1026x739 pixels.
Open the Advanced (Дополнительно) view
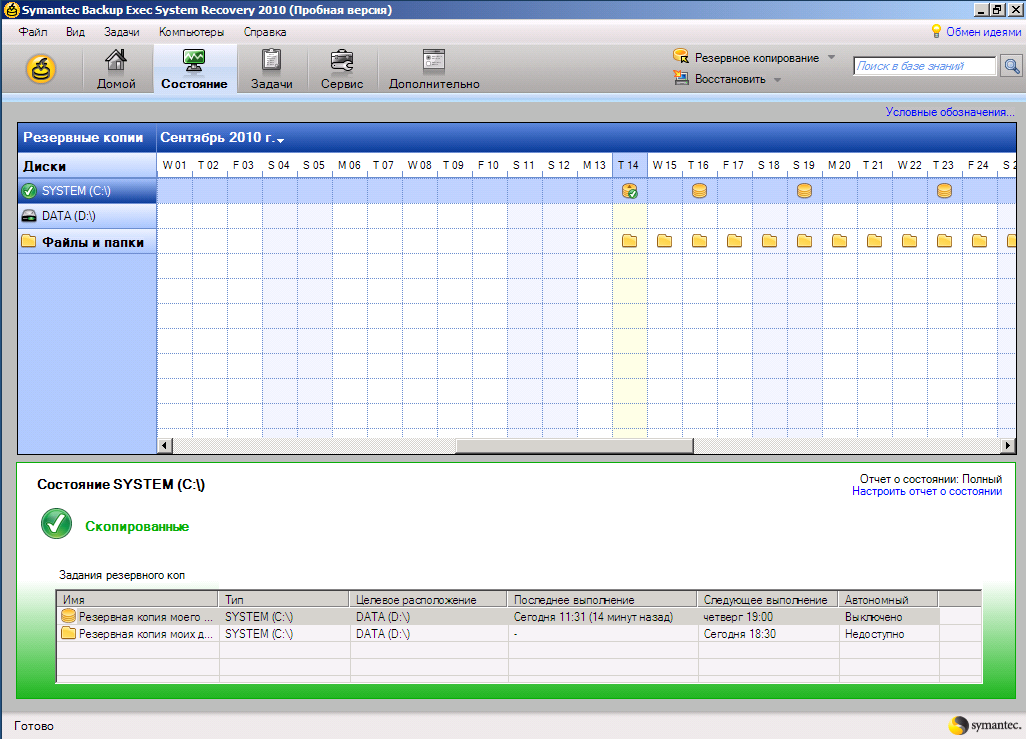[x=434, y=69]
